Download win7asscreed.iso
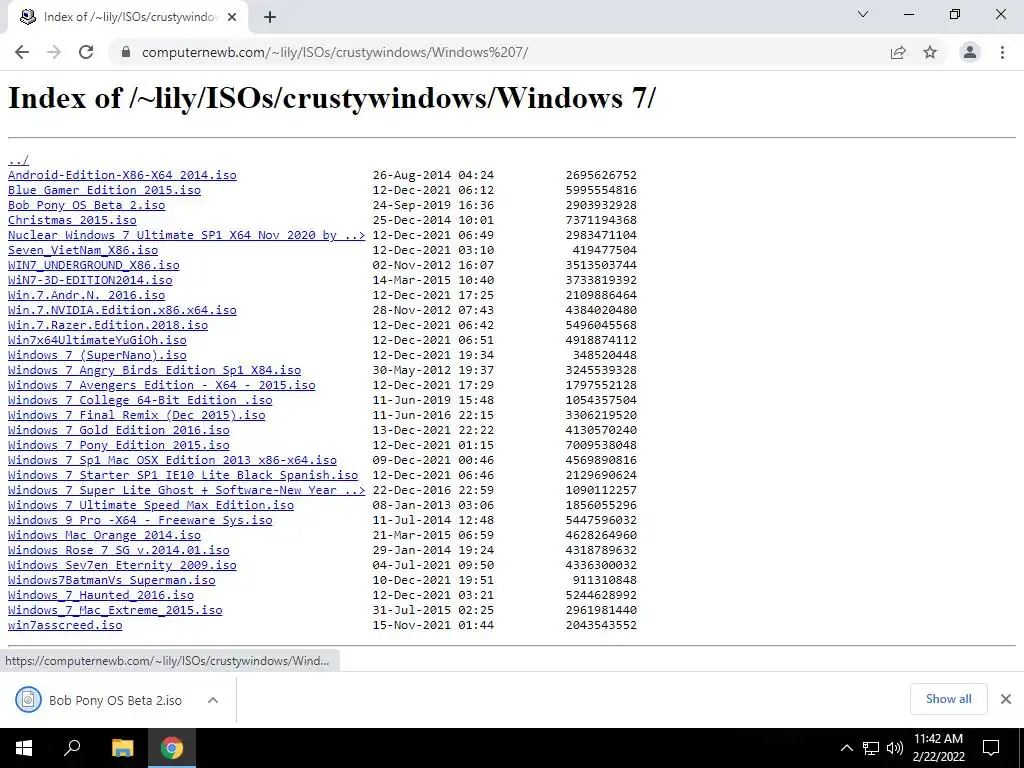The image size is (1024, 768). coord(65,626)
